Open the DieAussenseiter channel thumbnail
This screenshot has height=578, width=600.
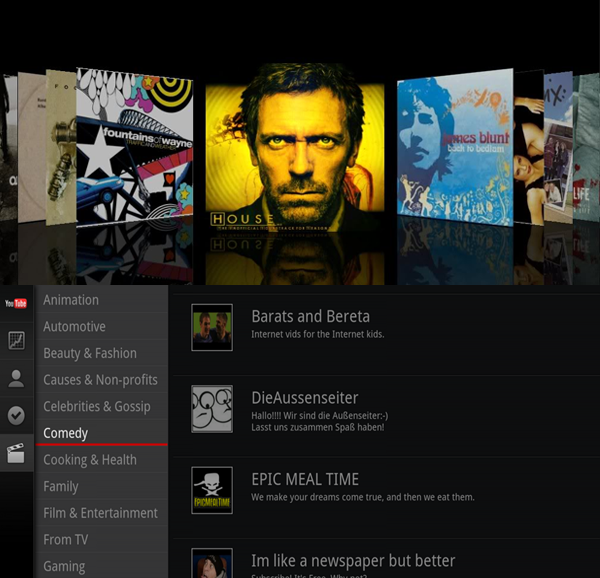pyautogui.click(x=212, y=409)
